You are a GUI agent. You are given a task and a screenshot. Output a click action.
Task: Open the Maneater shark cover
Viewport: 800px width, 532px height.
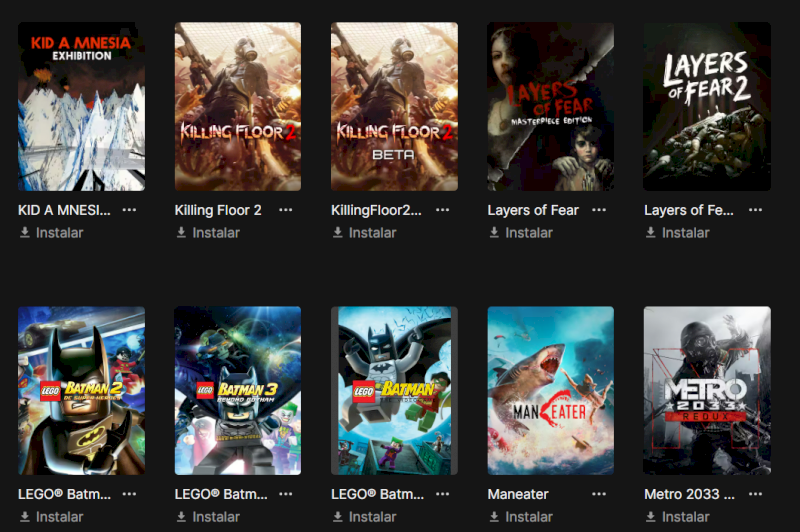[x=551, y=391]
